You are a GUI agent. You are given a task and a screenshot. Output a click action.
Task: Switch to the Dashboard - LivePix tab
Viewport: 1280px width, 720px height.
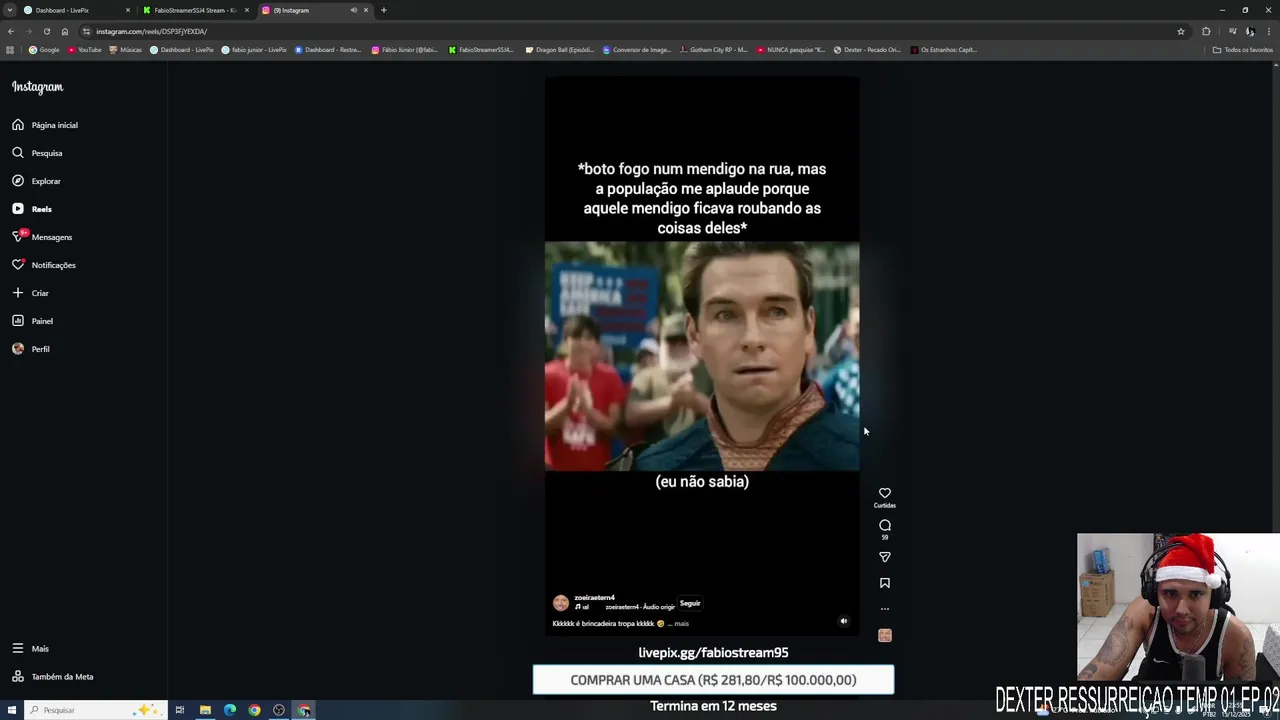coord(76,10)
